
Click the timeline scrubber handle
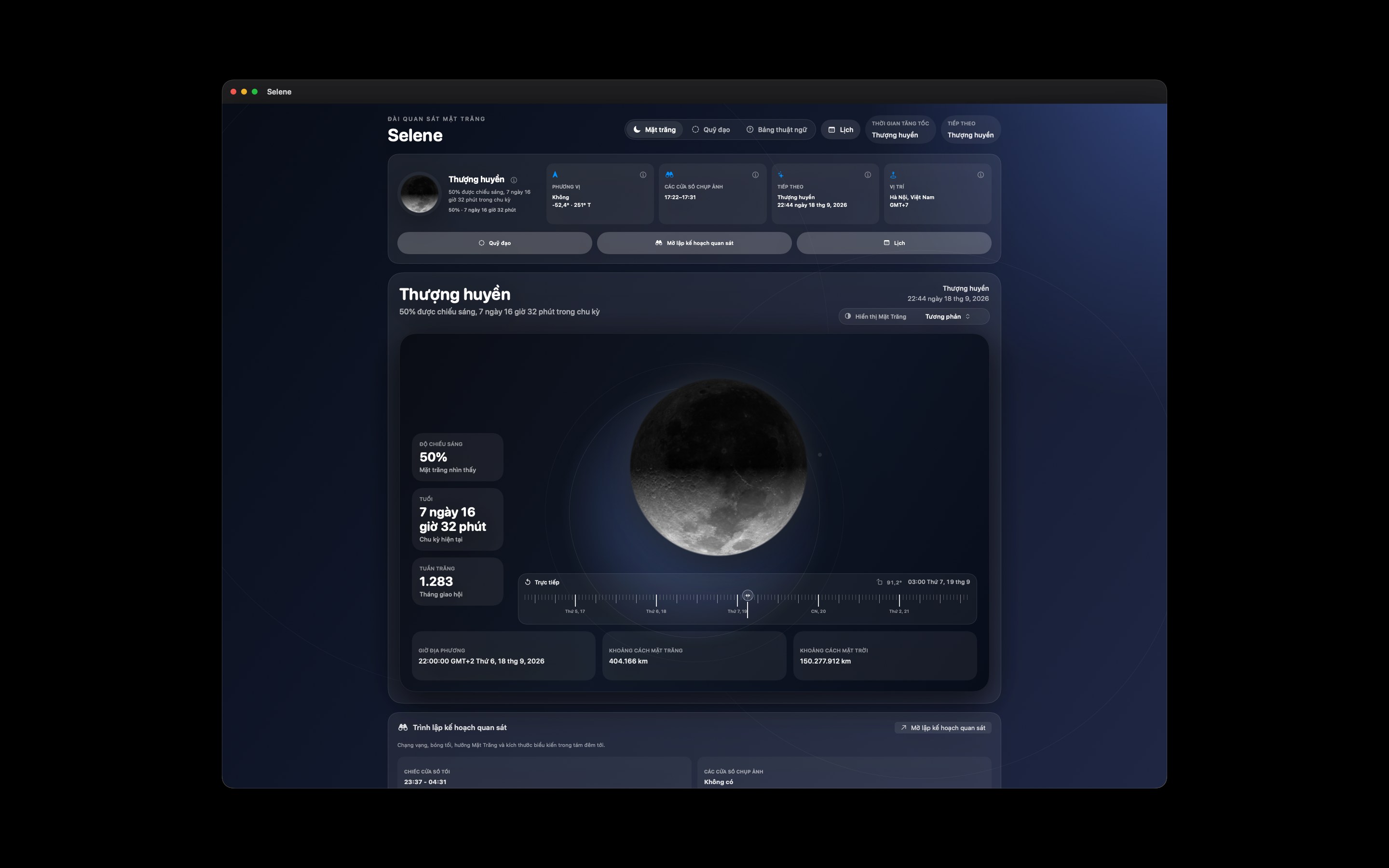point(747,596)
